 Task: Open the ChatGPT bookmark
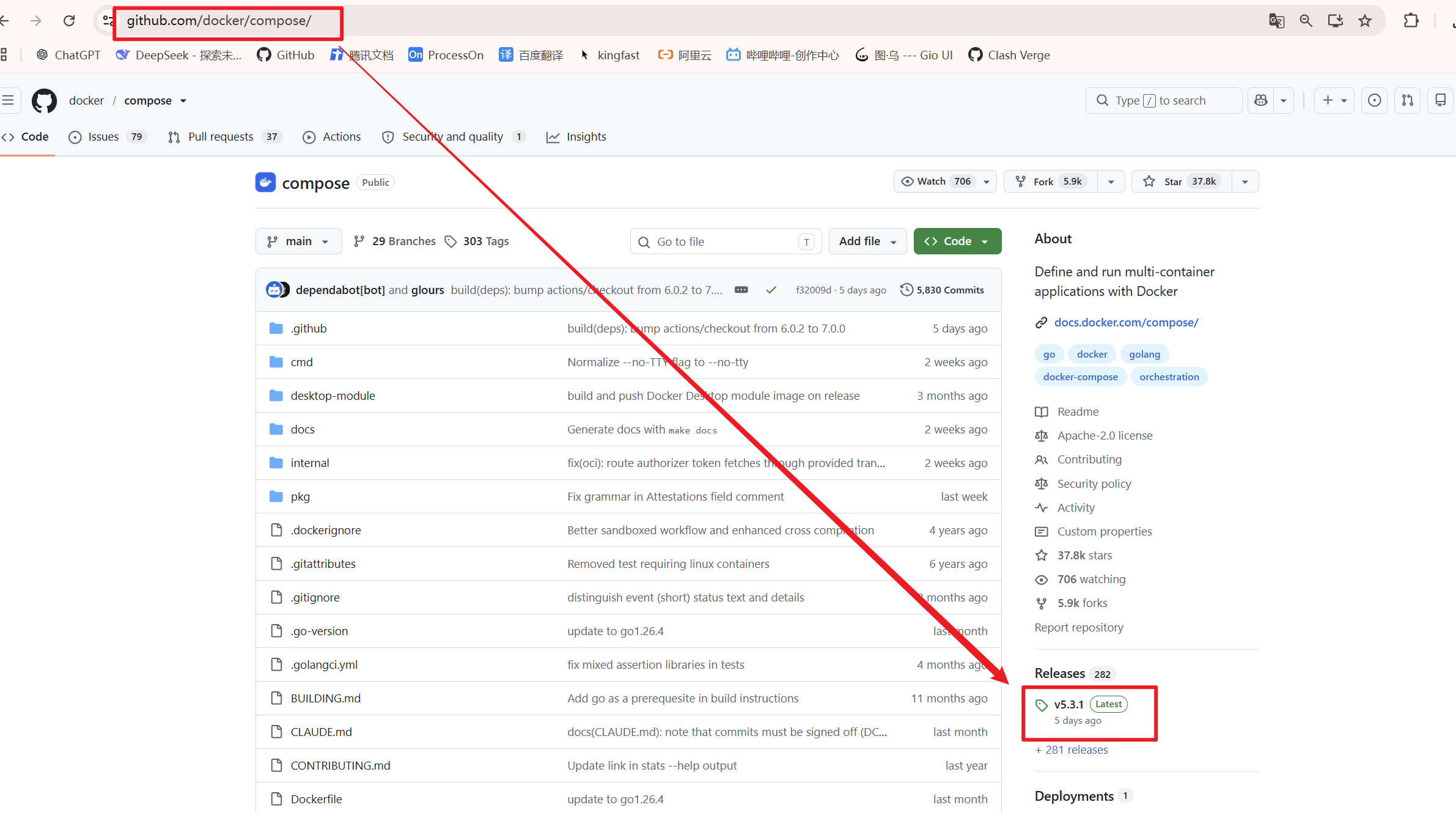(x=68, y=55)
